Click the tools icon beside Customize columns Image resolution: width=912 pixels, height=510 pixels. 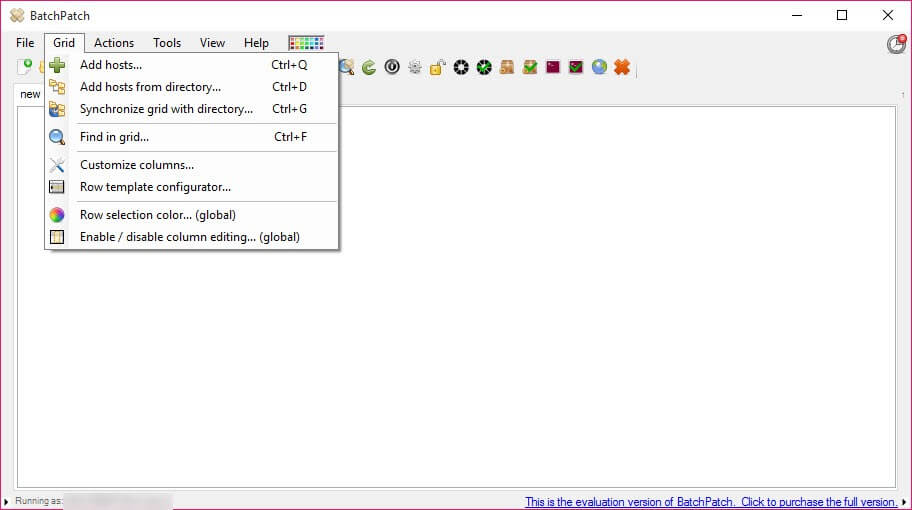coord(57,165)
